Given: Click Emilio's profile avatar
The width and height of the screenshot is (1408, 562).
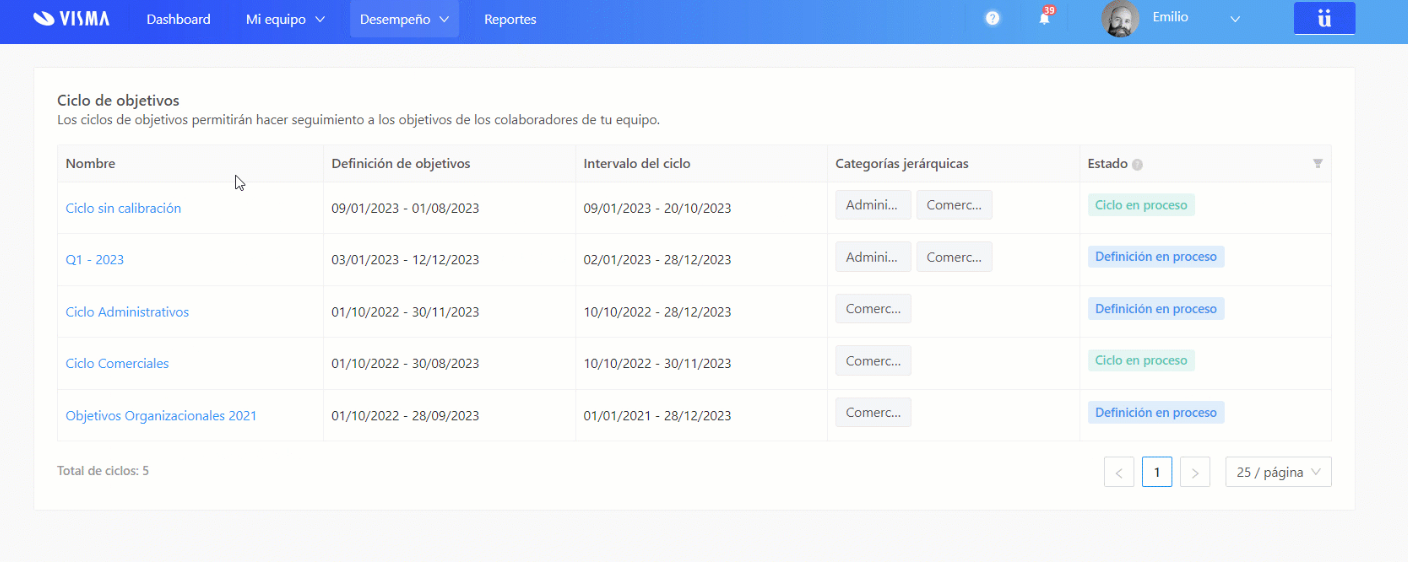Looking at the screenshot, I should (1120, 19).
